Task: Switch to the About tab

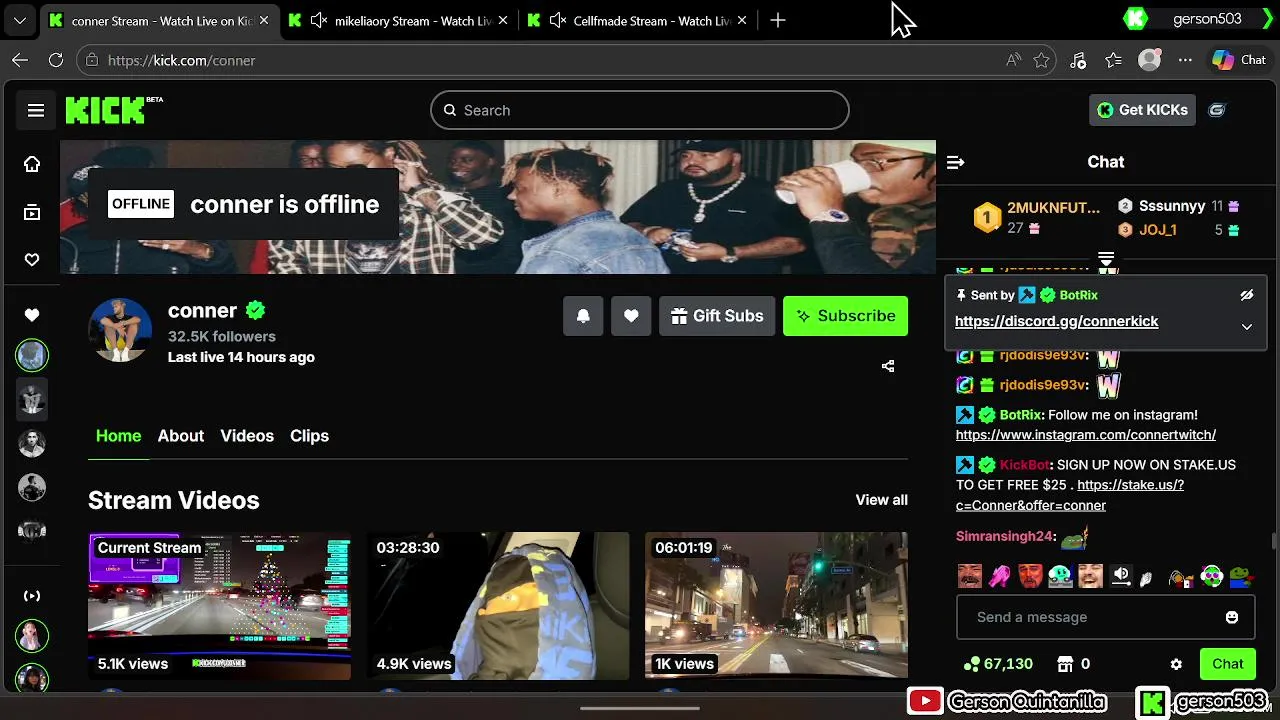Action: click(x=181, y=436)
